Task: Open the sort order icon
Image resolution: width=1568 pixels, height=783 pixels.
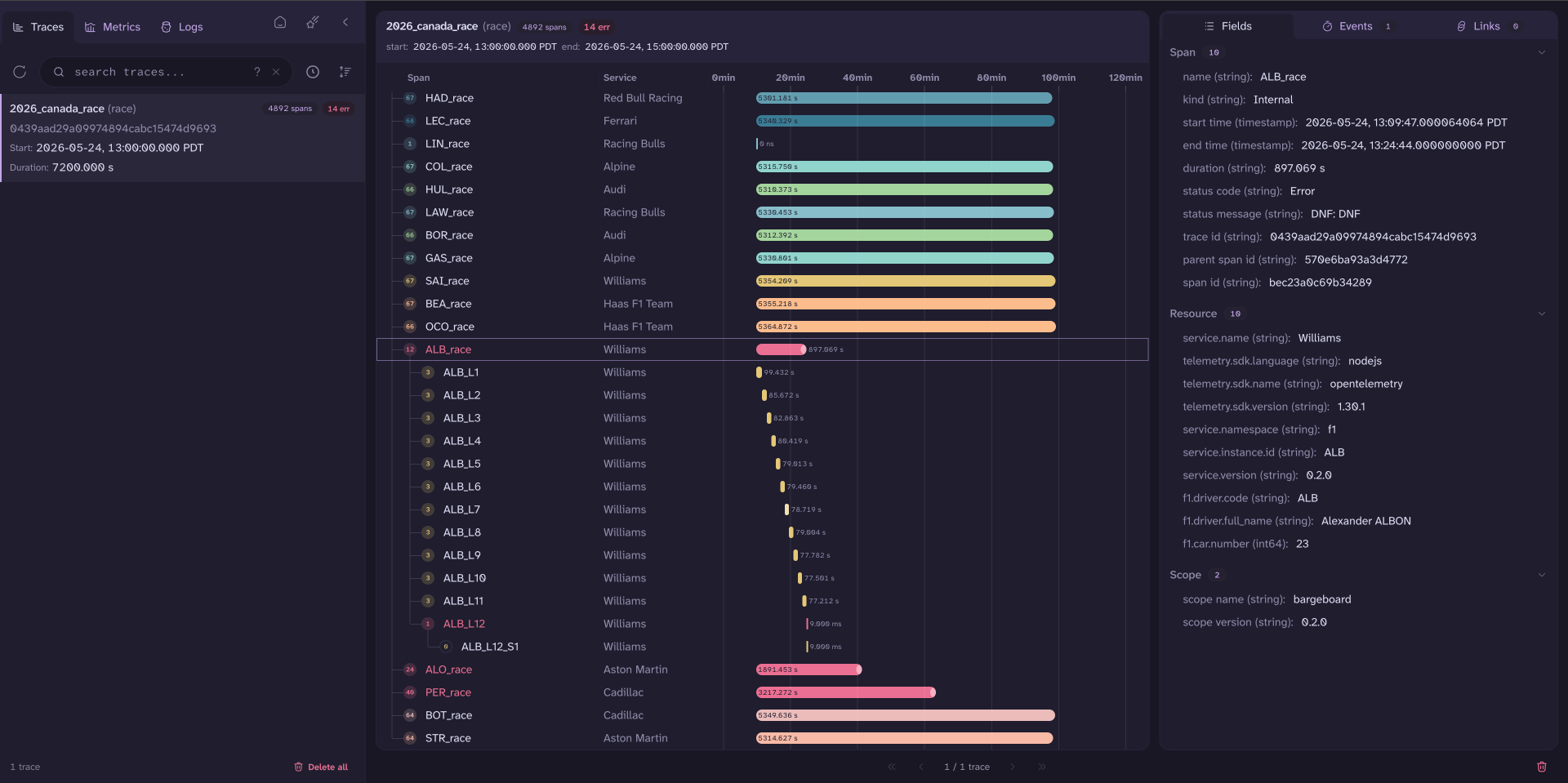Action: (345, 72)
